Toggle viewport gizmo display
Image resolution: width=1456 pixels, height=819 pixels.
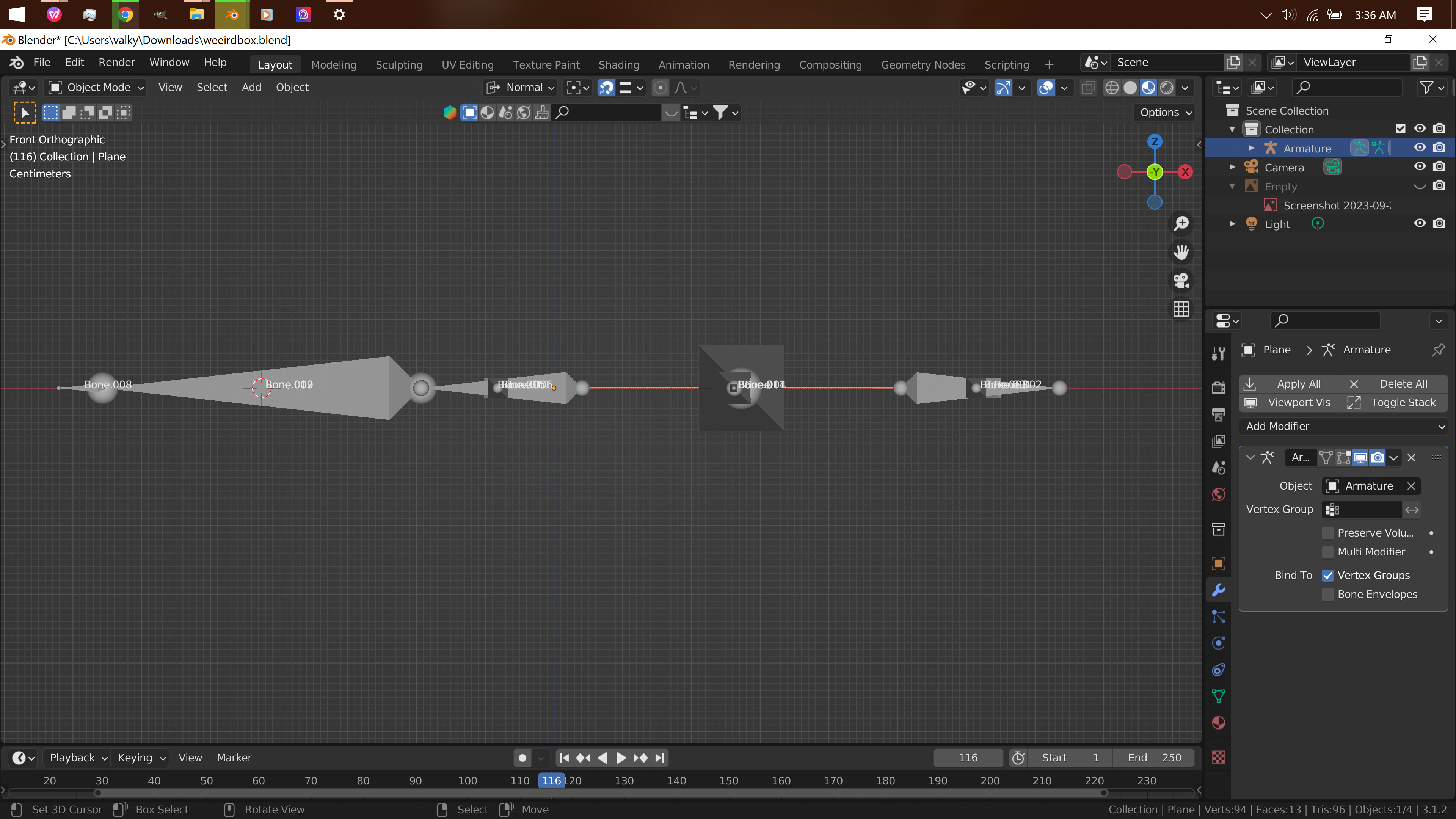pyautogui.click(x=1003, y=88)
